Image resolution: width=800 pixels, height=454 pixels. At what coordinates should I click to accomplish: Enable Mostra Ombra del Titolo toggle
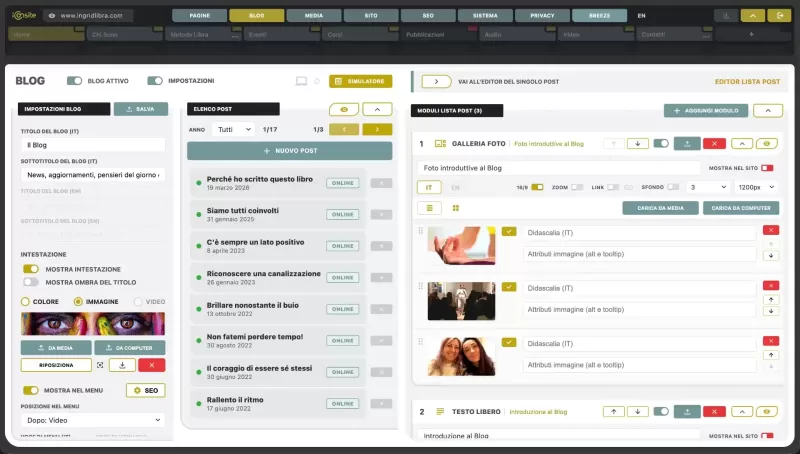click(31, 282)
